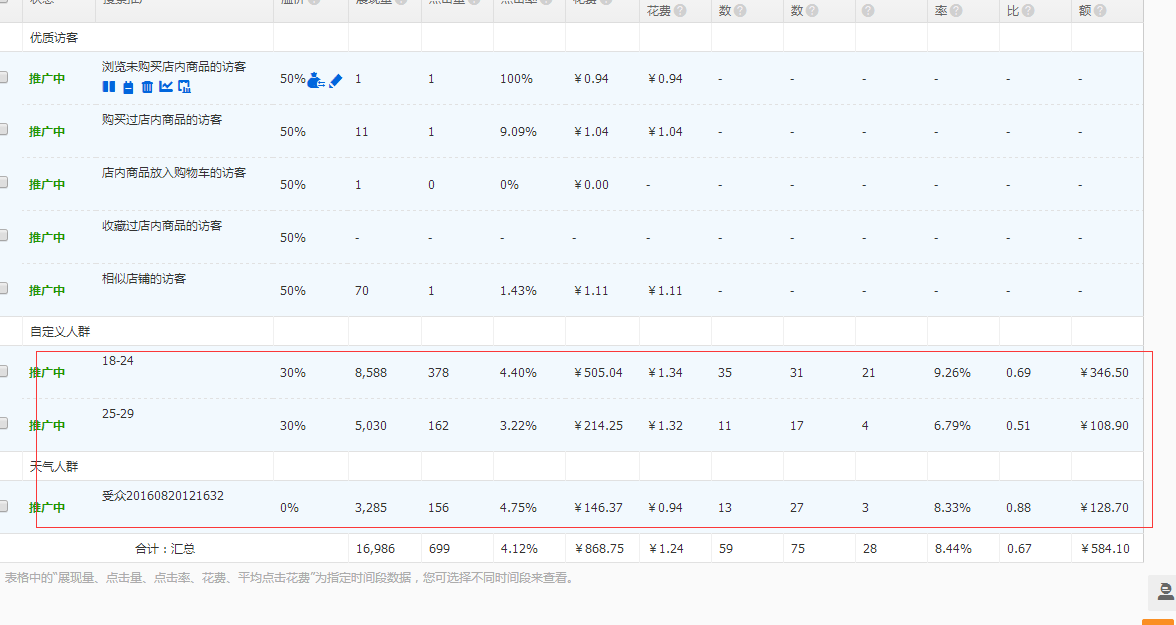Viewport: 1176px width, 625px height.
Task: Click help icon next to 比 header
Action: [1028, 11]
